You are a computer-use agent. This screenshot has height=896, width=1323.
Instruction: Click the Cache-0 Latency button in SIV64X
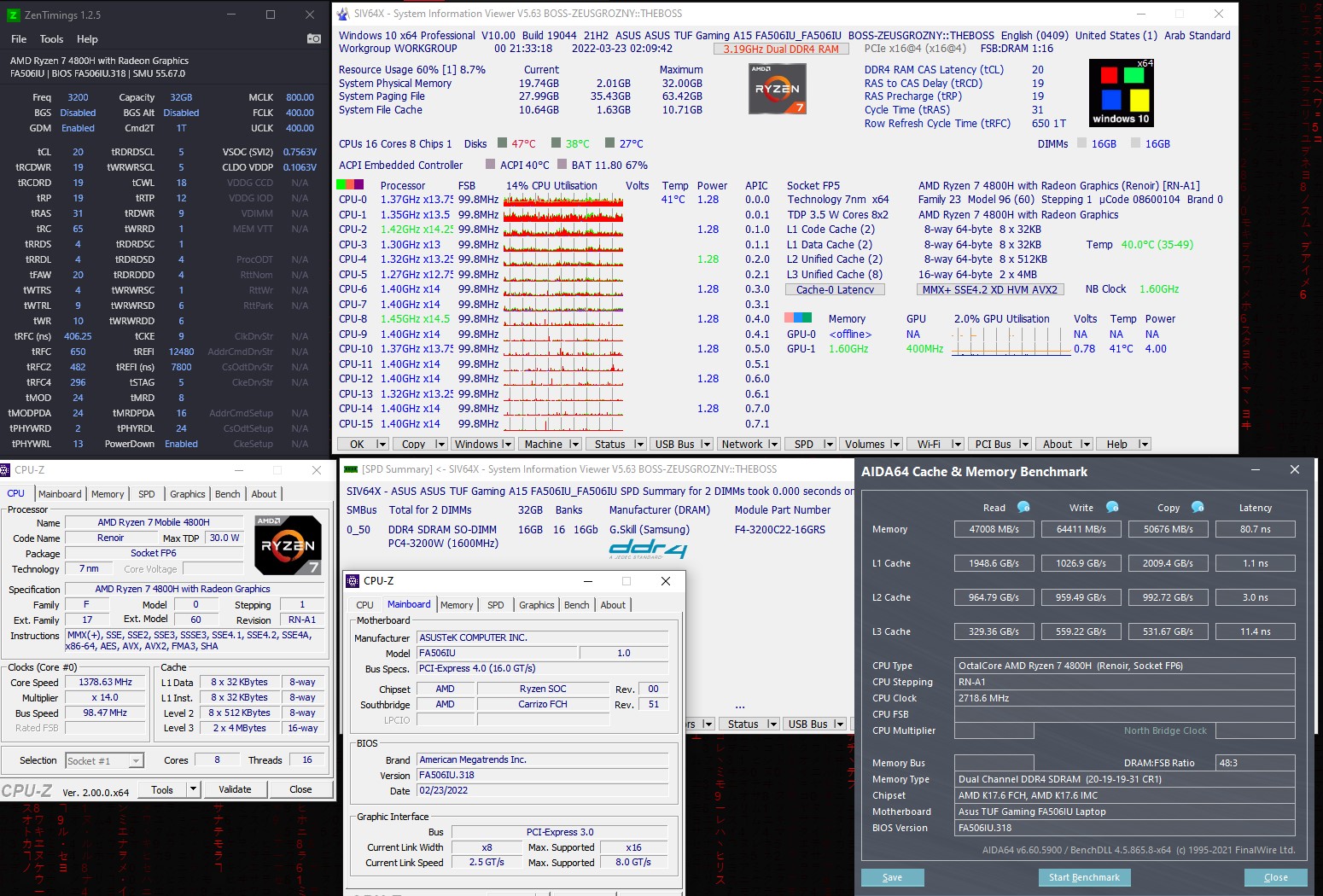click(x=835, y=289)
